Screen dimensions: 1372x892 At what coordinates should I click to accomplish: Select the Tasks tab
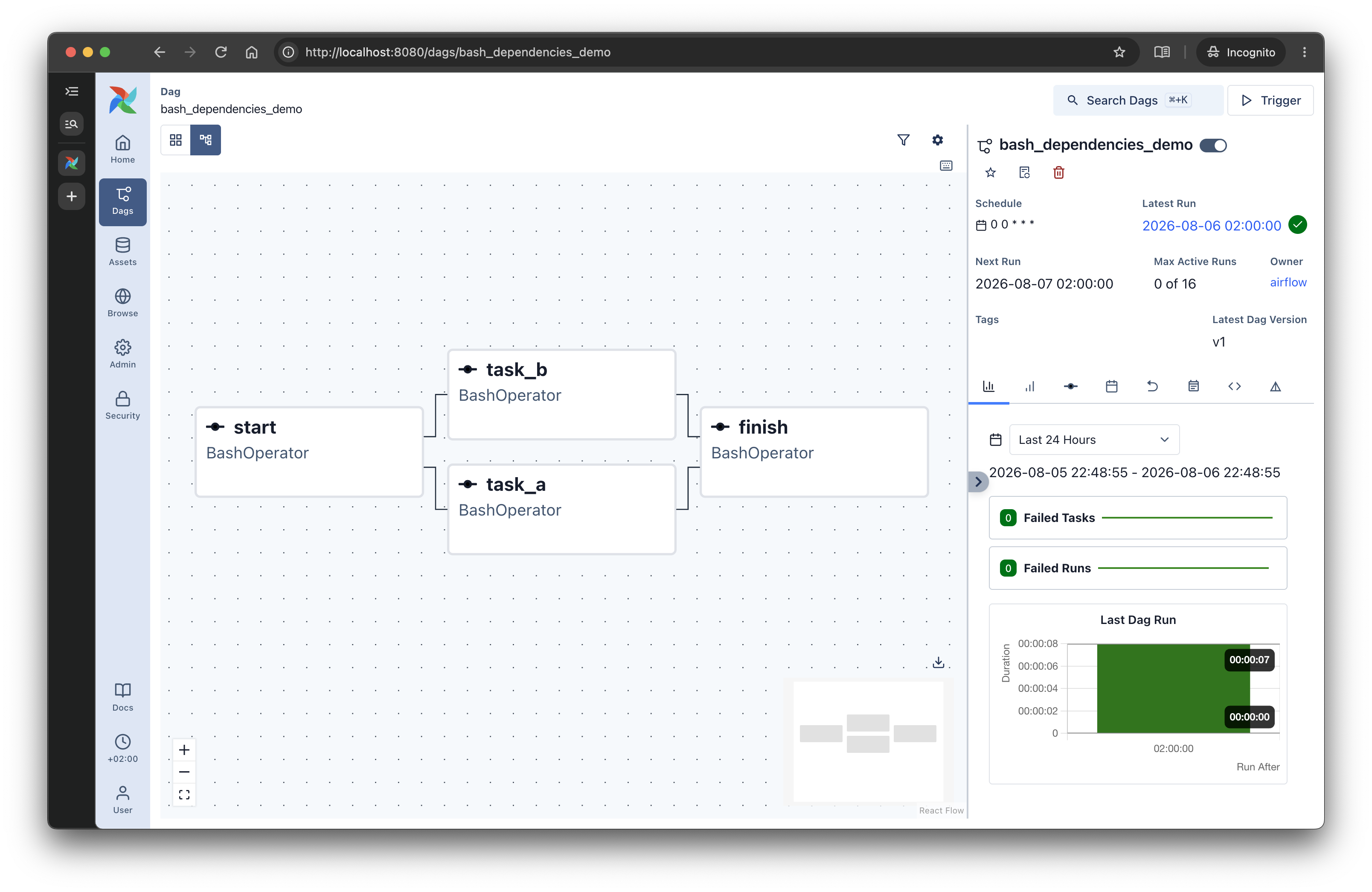click(1070, 386)
